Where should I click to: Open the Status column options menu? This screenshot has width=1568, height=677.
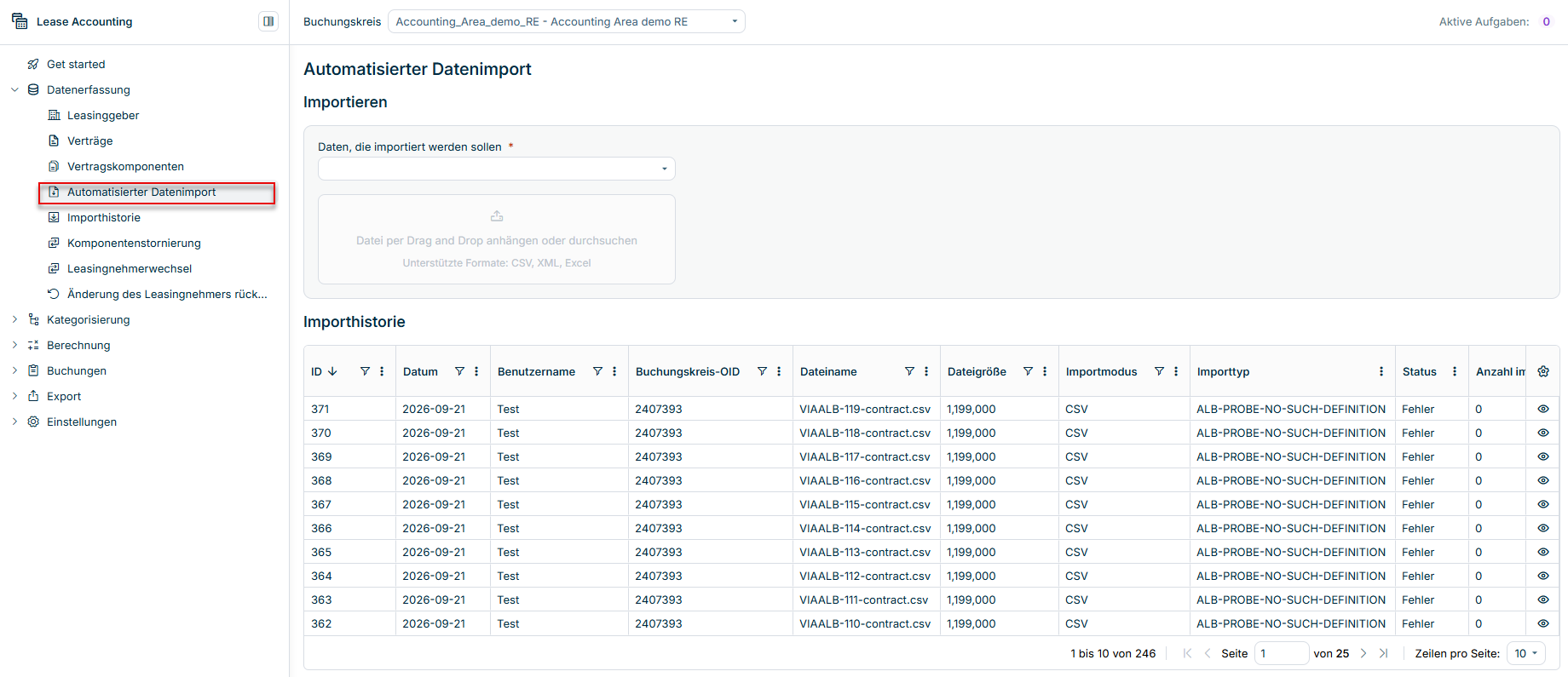(1455, 371)
